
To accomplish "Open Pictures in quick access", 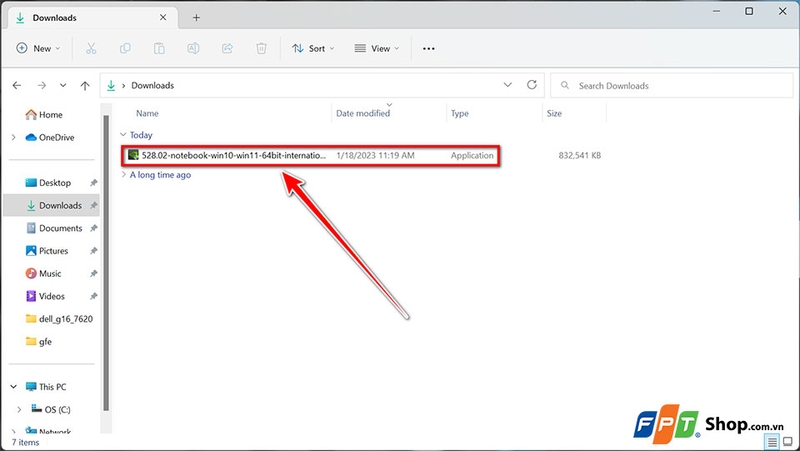I will coord(46,250).
